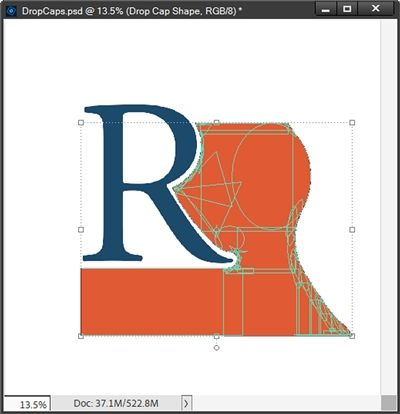The width and height of the screenshot is (400, 414).
Task: Click the horizontal scrollbar track
Action: pyautogui.click(x=287, y=404)
